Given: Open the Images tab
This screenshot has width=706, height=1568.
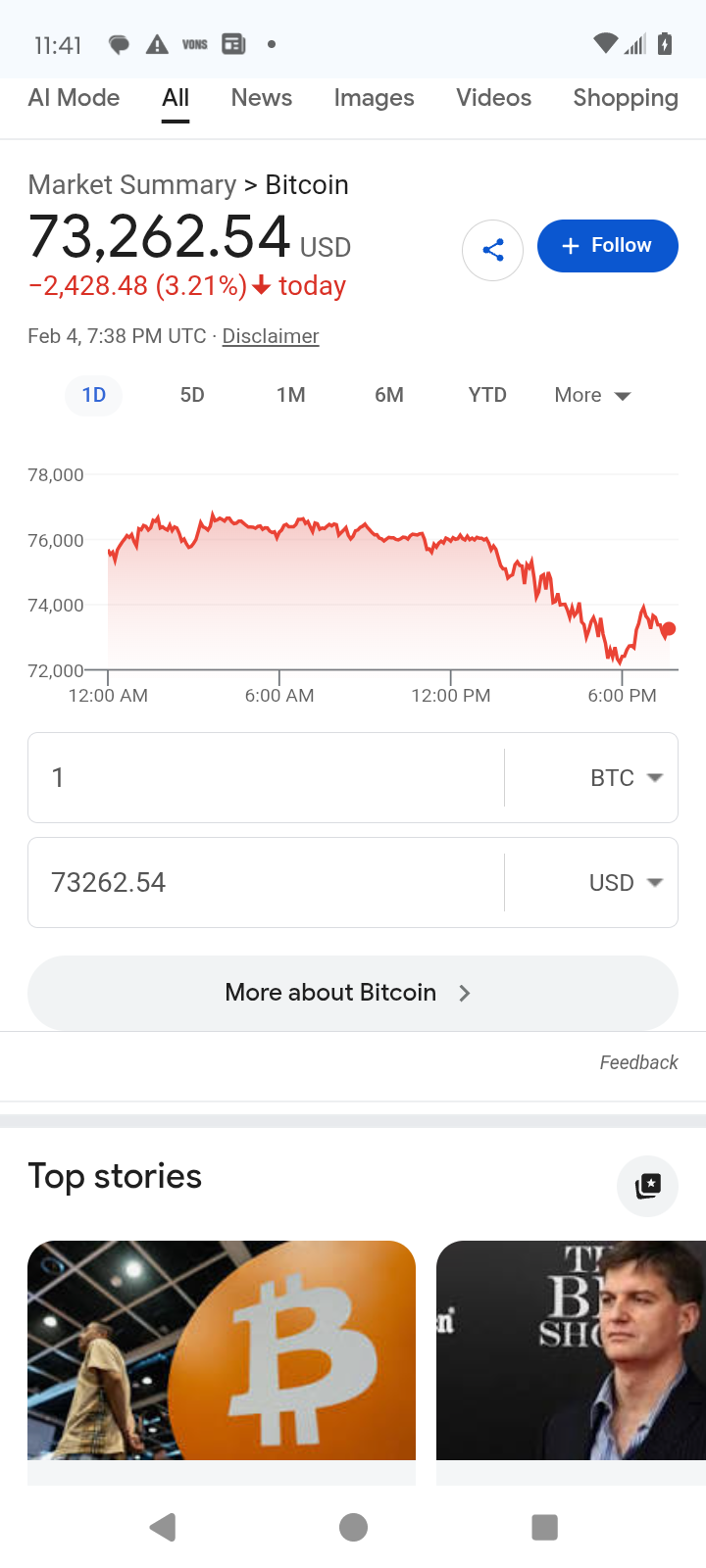Looking at the screenshot, I should [x=374, y=98].
